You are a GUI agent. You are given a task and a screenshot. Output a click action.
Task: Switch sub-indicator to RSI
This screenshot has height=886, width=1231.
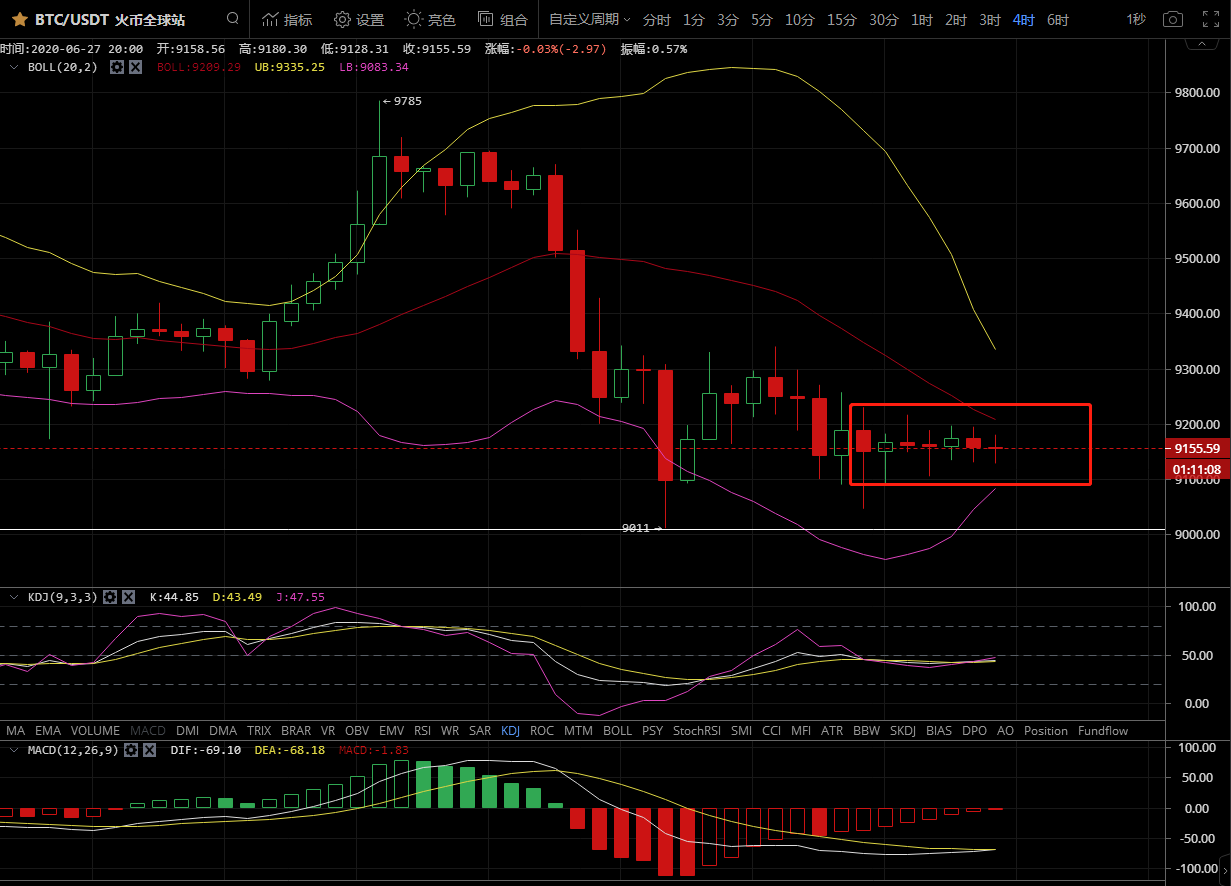click(422, 731)
